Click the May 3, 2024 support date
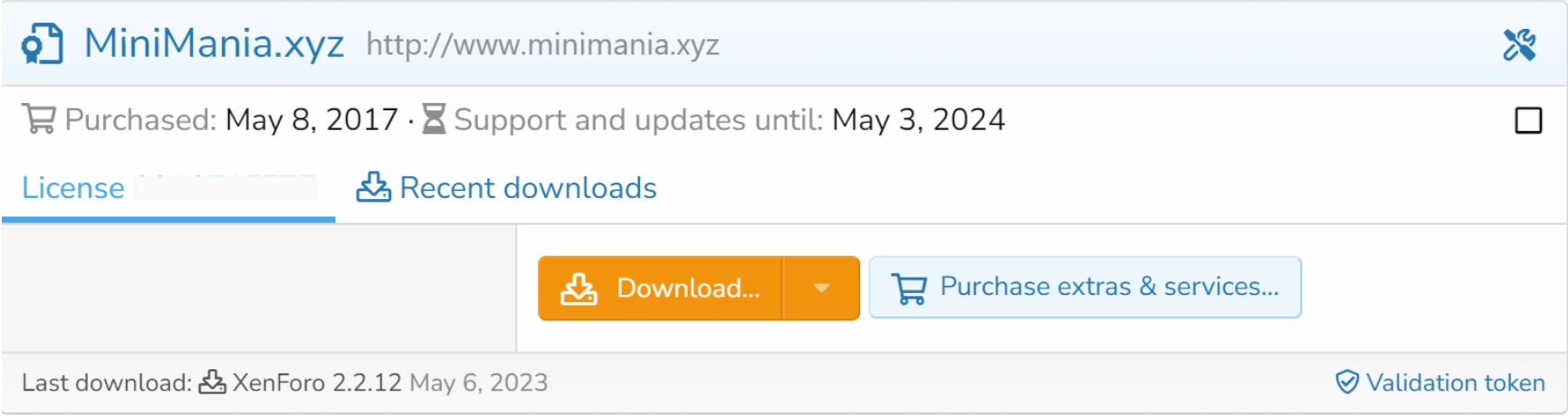 [919, 119]
